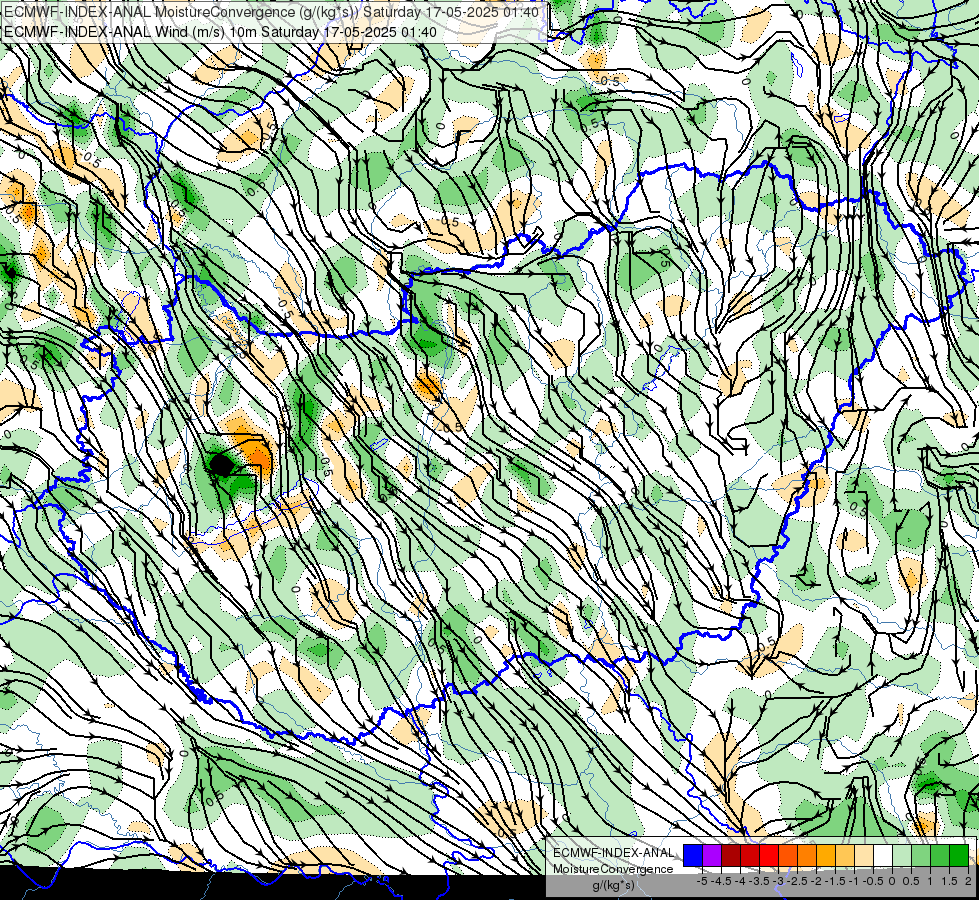979x900 pixels.
Task: Click the -2 legend tick label
Action: (816, 881)
